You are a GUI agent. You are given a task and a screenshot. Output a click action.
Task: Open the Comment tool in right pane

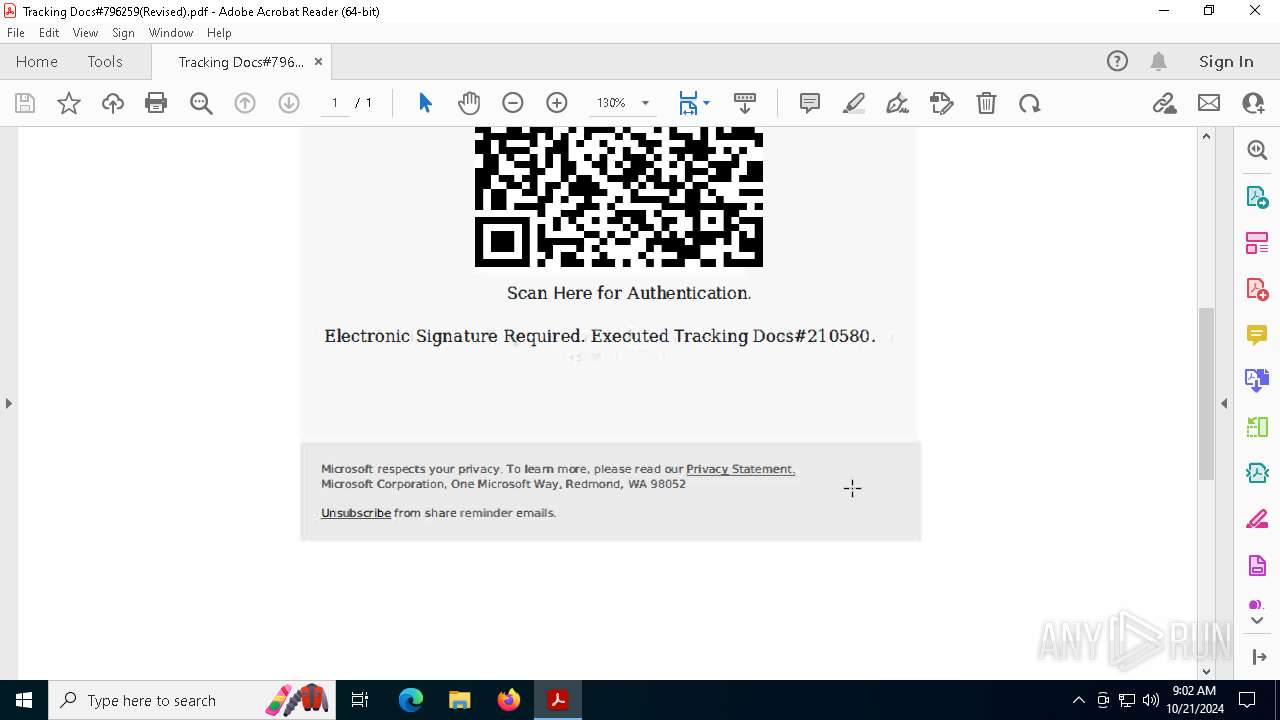1257,335
